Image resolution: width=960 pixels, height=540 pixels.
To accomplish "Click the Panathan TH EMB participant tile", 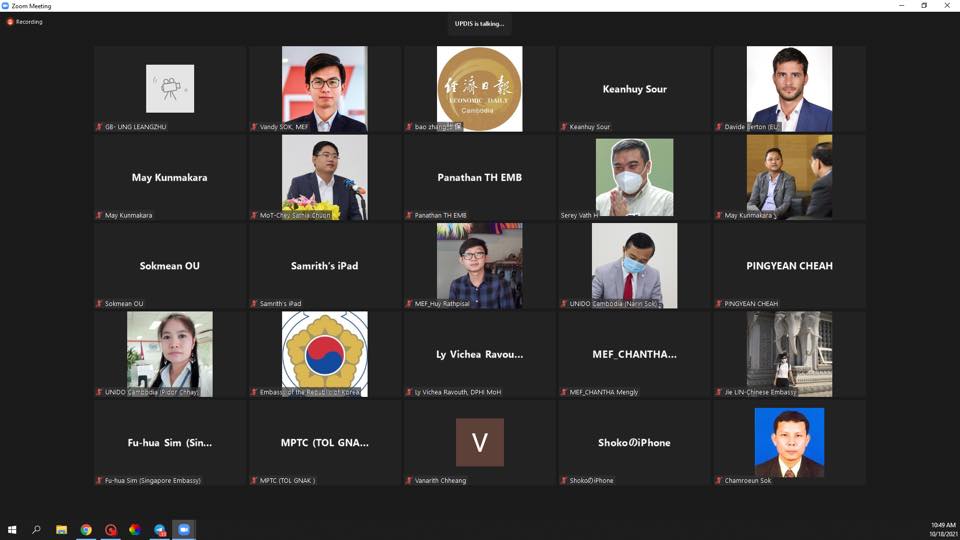I will (479, 178).
